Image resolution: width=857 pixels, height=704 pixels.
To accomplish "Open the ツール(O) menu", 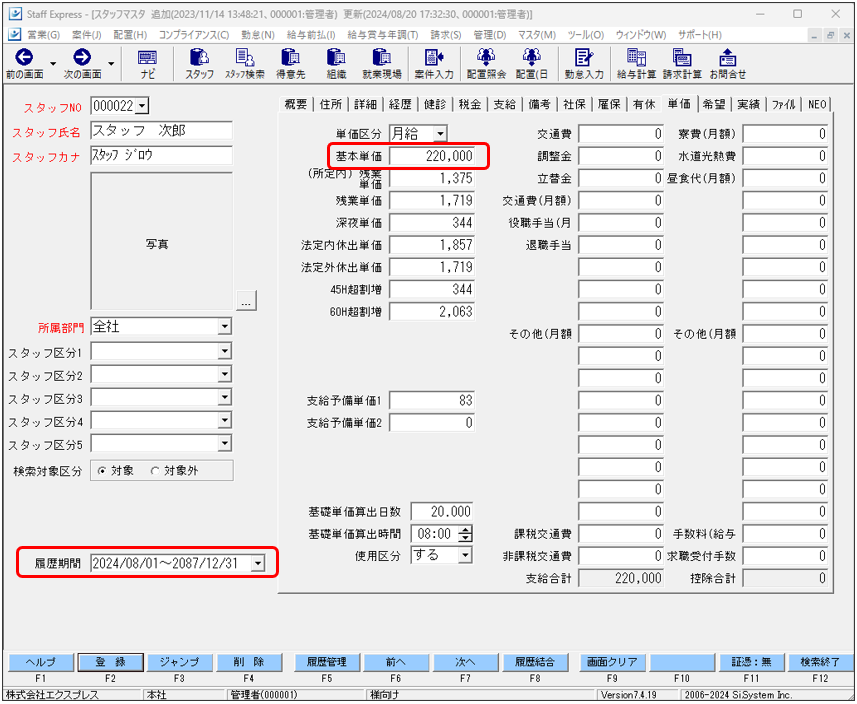I will coord(585,35).
